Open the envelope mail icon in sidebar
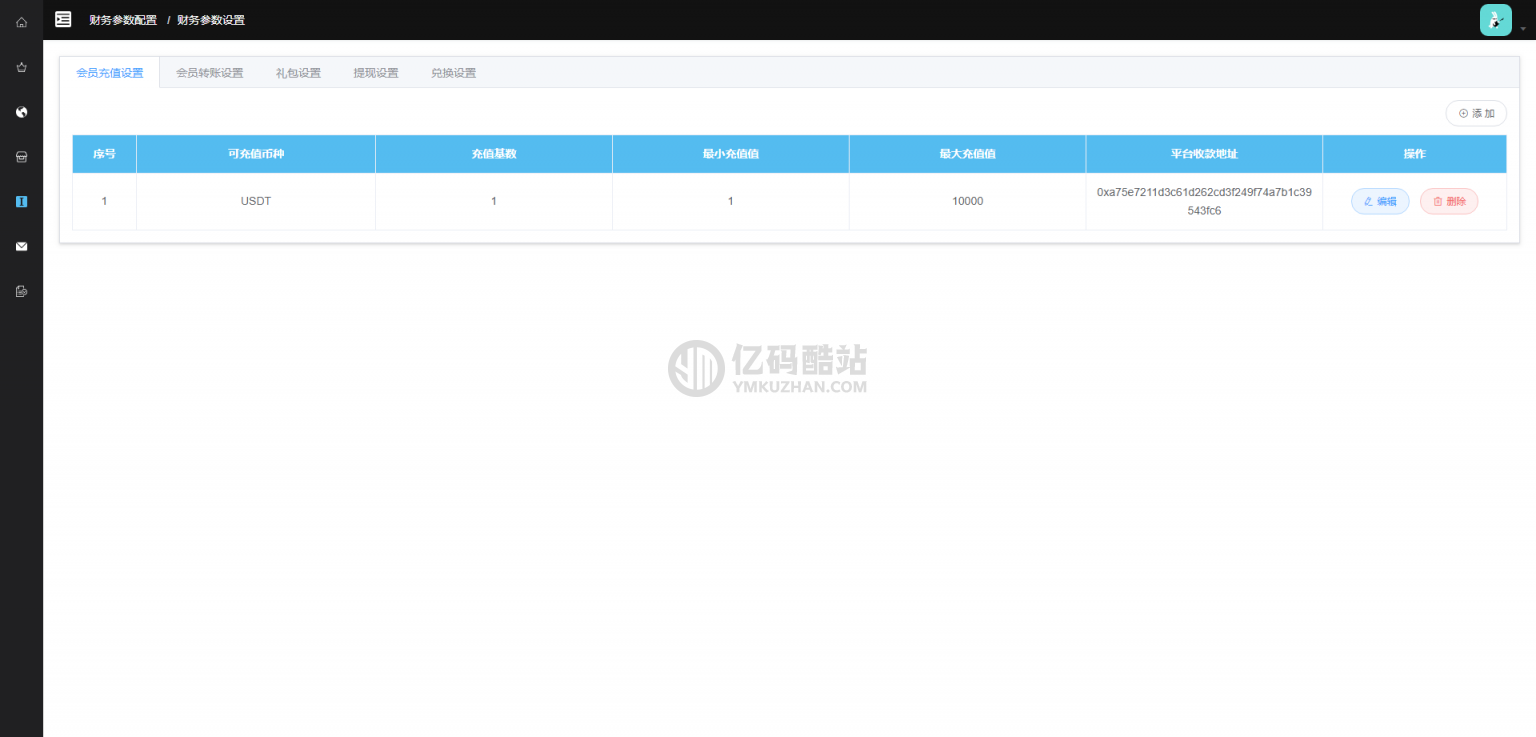The height and width of the screenshot is (737, 1536). [21, 246]
